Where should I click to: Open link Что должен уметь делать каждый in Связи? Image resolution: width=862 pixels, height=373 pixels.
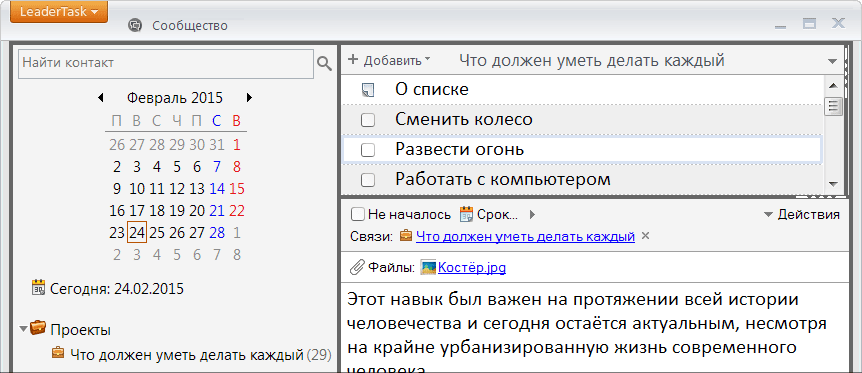526,237
